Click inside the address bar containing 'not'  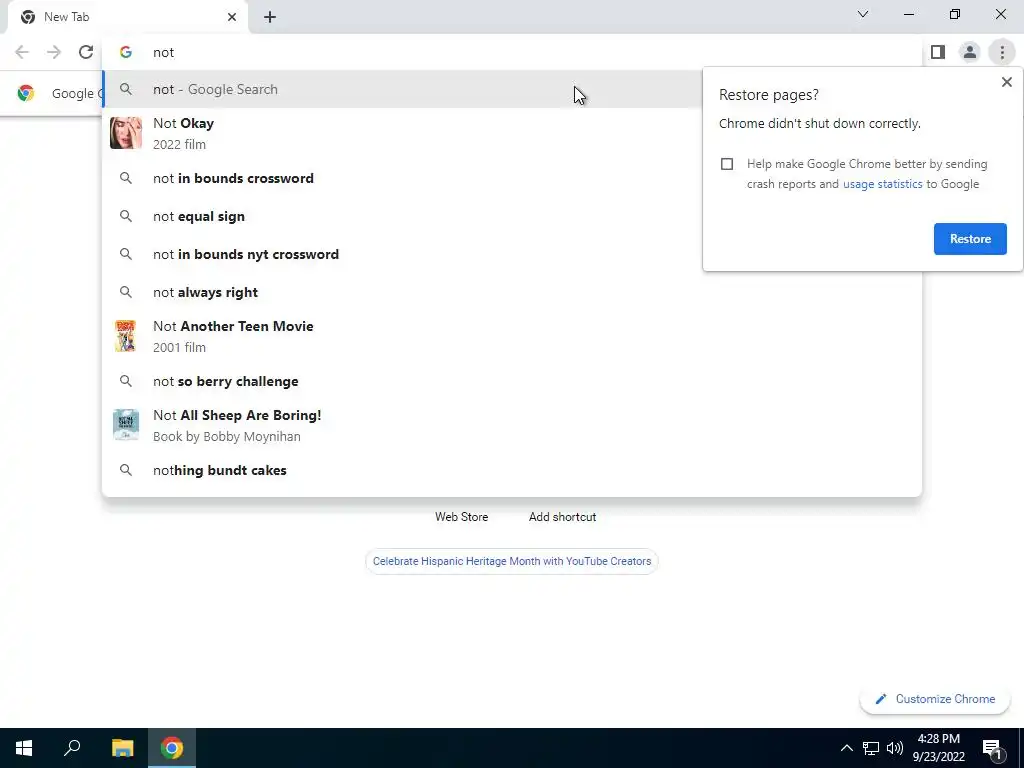coord(512,52)
